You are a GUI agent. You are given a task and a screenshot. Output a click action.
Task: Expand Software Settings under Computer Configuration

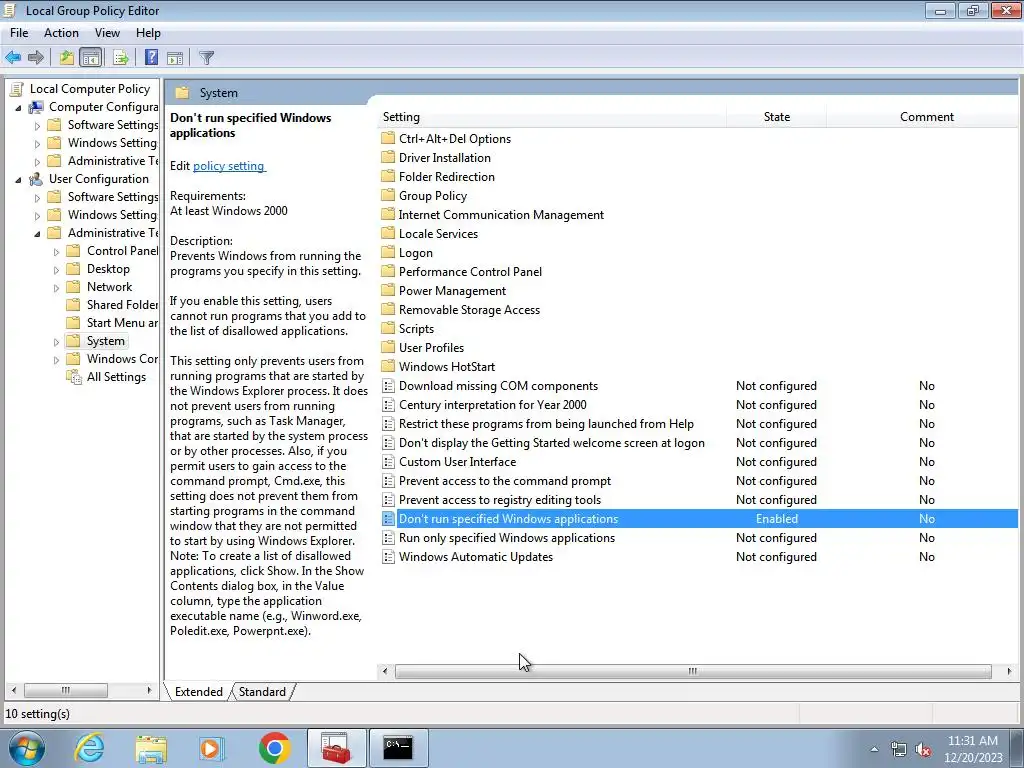[37, 125]
